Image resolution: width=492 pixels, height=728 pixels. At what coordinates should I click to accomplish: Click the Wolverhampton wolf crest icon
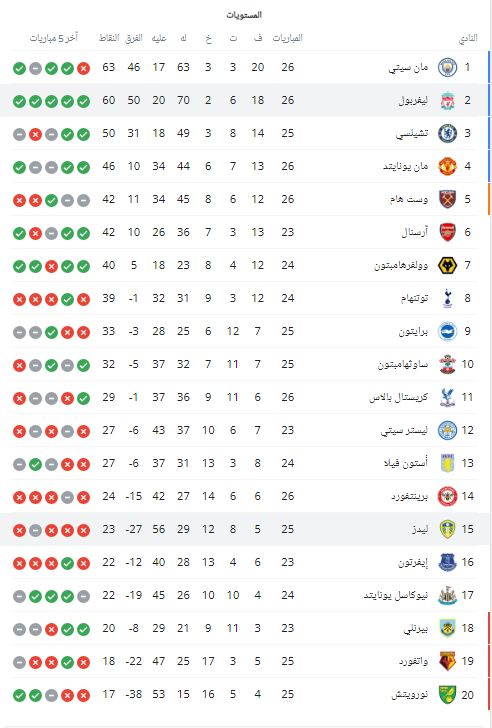(447, 265)
